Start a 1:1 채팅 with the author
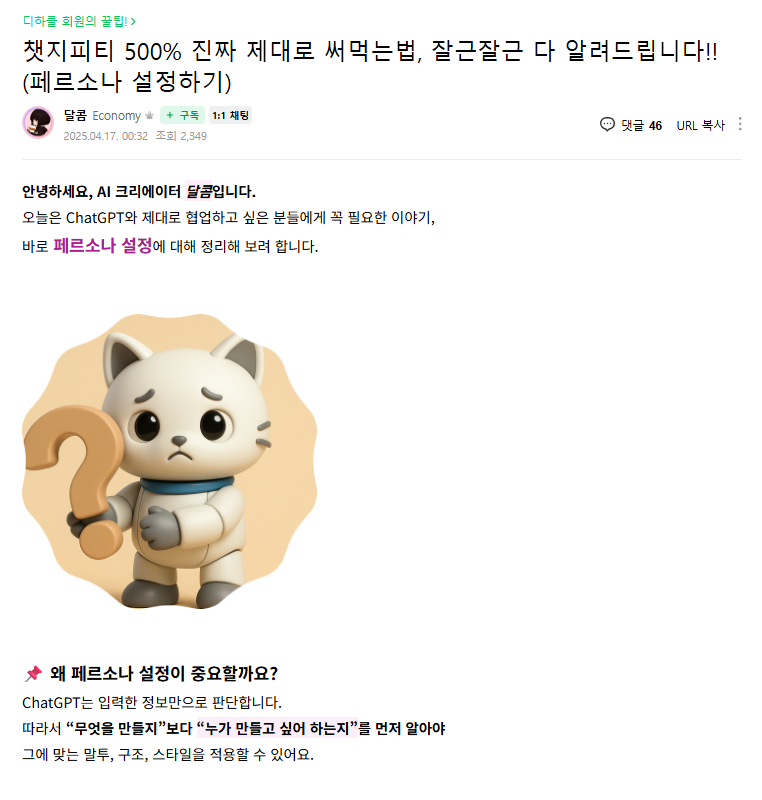 (231, 115)
